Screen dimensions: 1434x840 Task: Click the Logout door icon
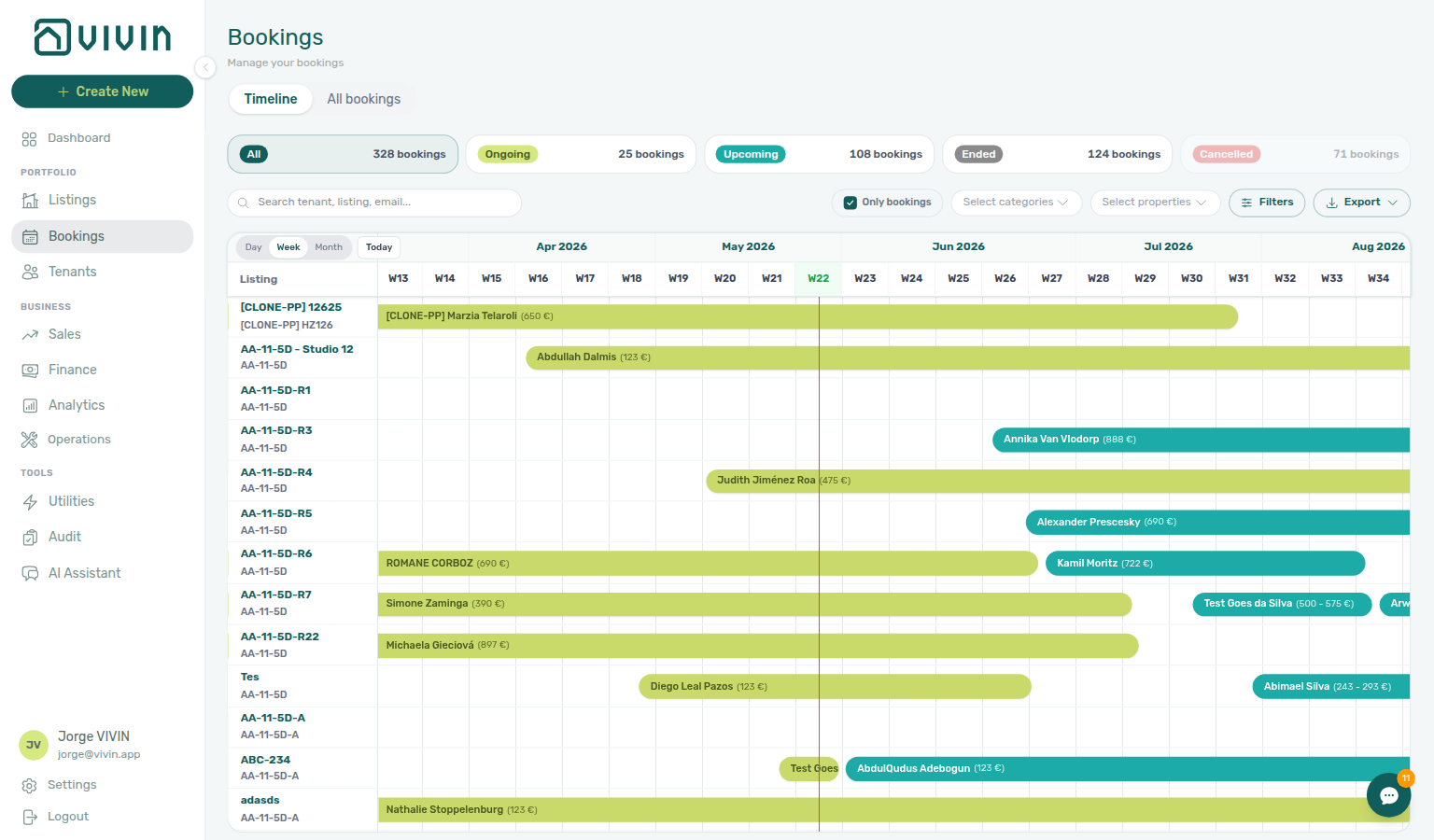click(x=29, y=817)
